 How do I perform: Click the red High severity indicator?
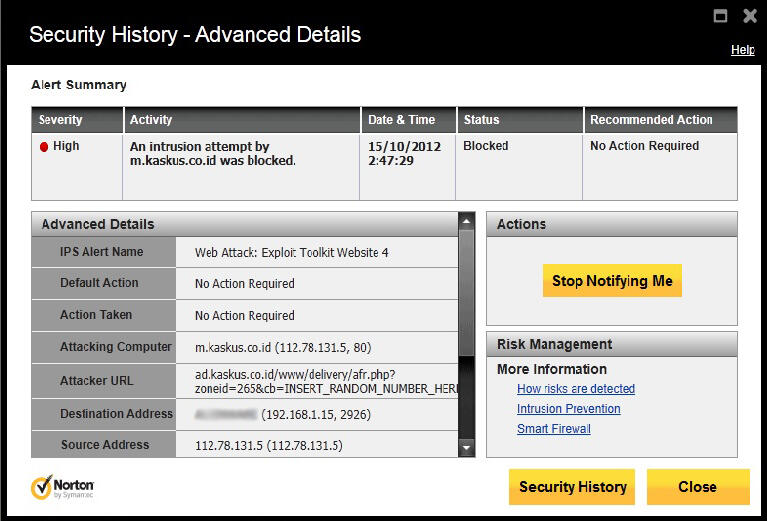click(x=44, y=147)
